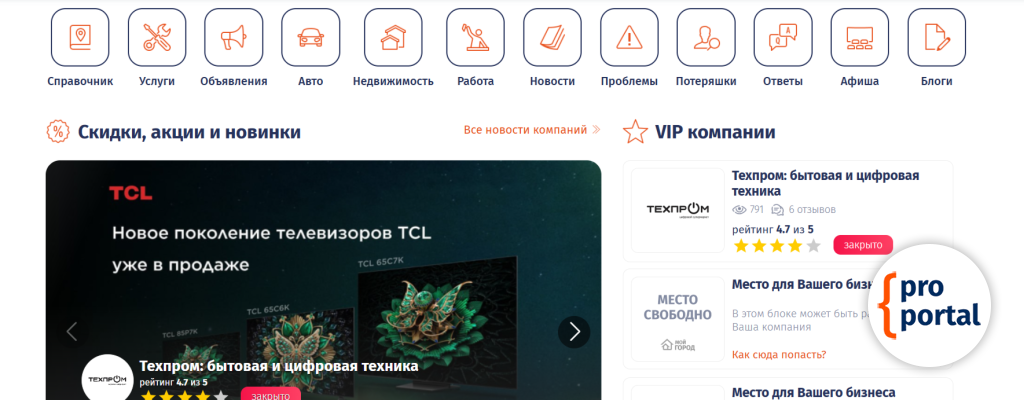
Task: Open the Проблемы warning triangle icon
Action: pos(630,37)
